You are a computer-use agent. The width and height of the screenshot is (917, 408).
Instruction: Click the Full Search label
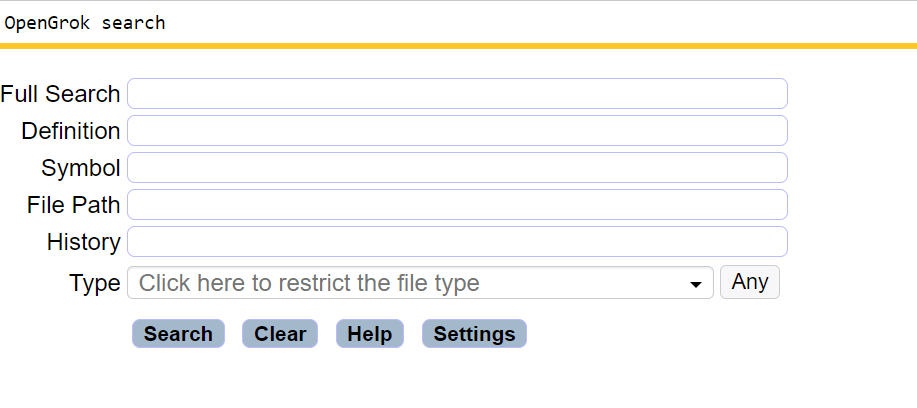coord(60,94)
